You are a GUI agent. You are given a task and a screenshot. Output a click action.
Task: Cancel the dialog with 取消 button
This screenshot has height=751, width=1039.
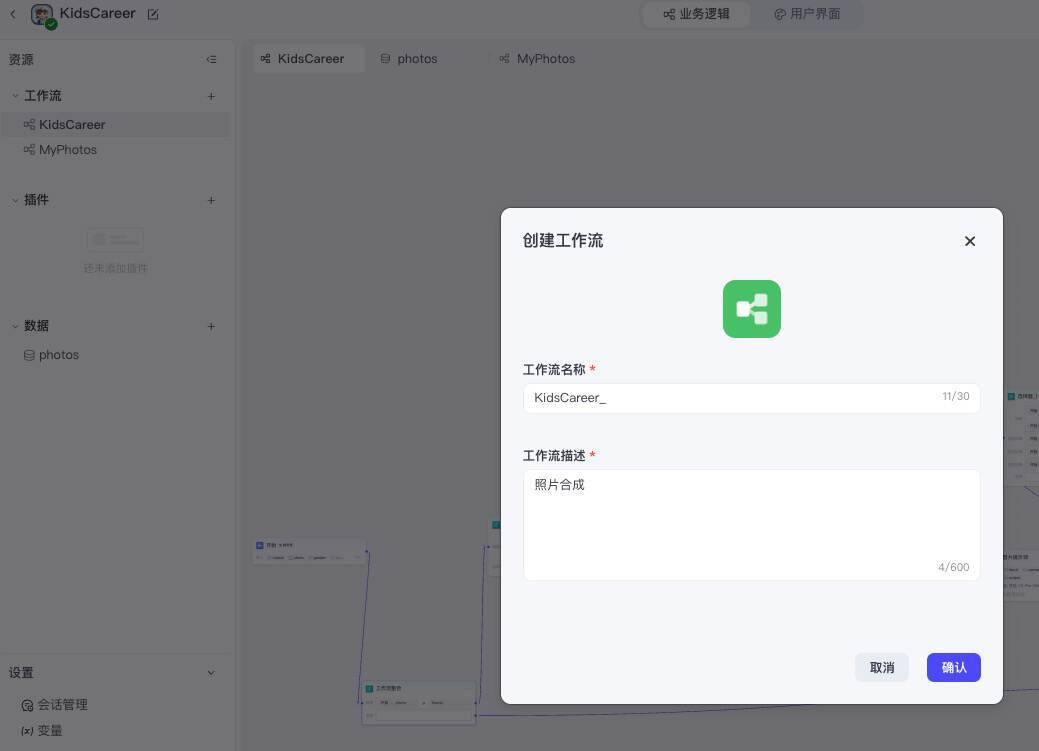coord(881,667)
